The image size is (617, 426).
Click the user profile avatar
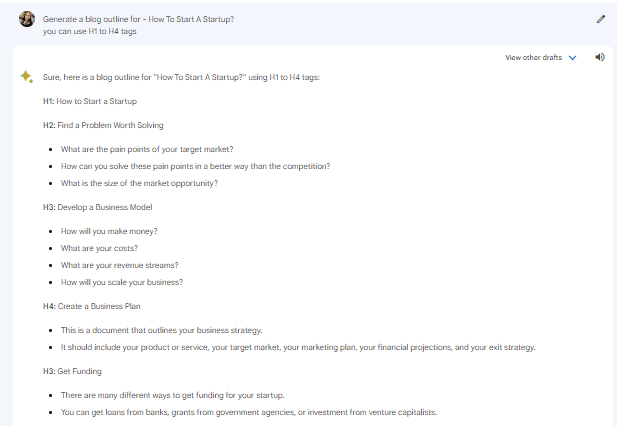tap(27, 19)
